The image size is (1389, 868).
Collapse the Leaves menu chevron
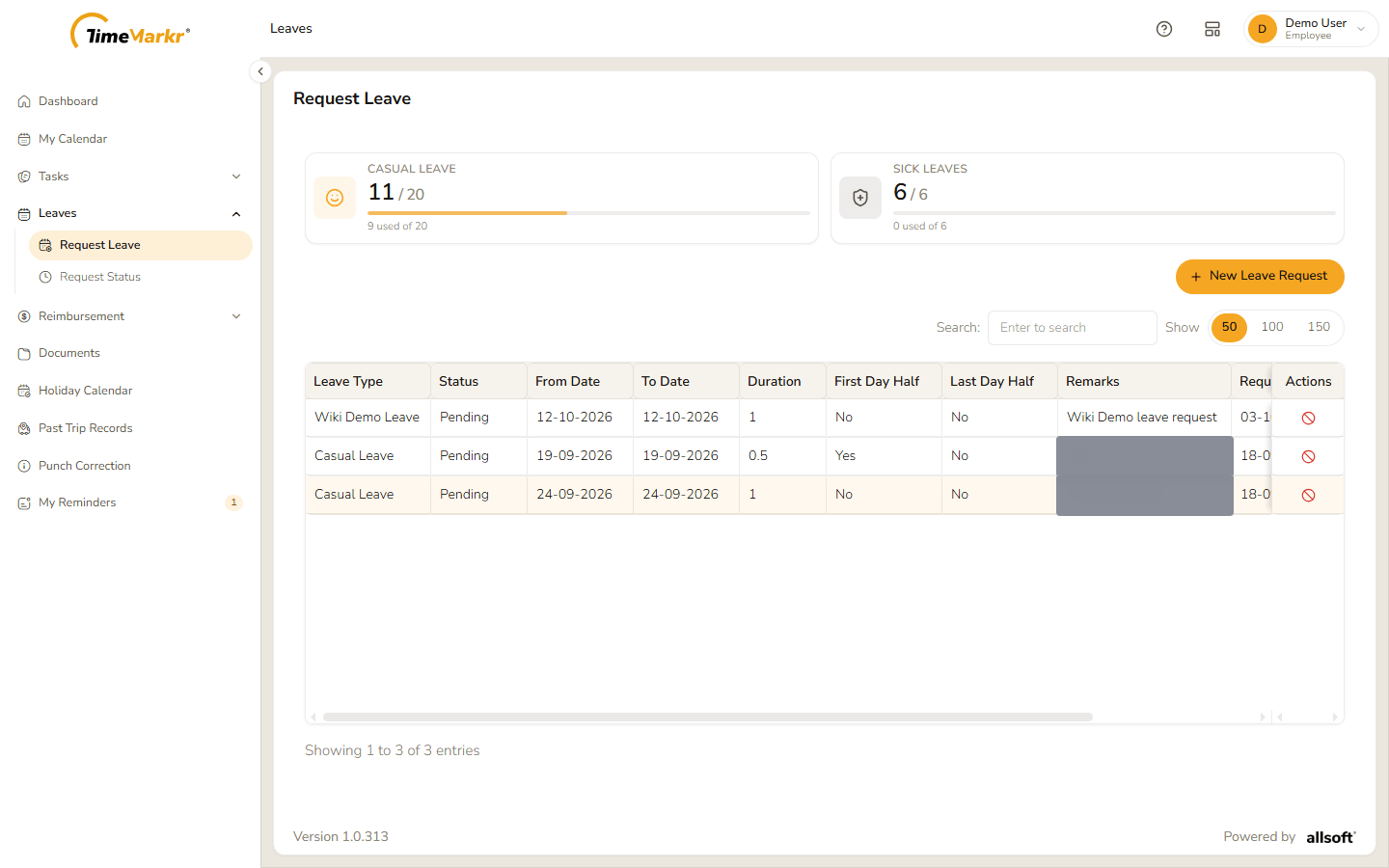tap(236, 214)
